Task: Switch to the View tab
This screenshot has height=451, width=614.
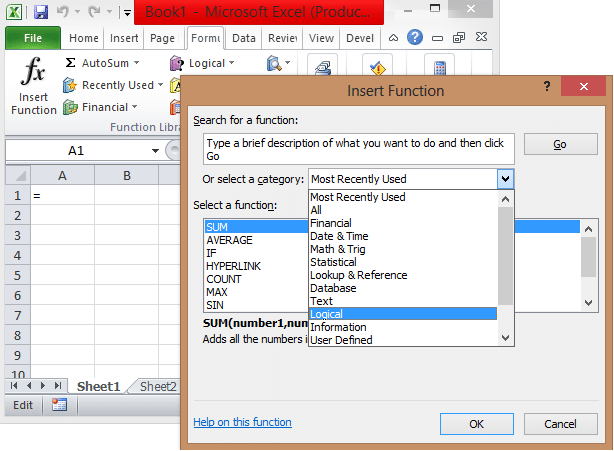Action: pos(321,38)
